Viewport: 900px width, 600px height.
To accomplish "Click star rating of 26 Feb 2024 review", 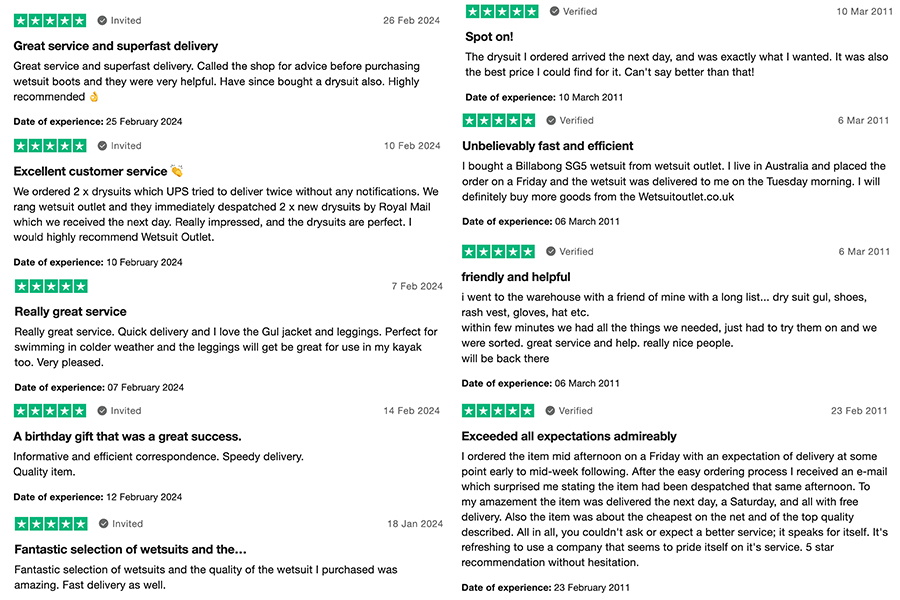I will [x=50, y=21].
